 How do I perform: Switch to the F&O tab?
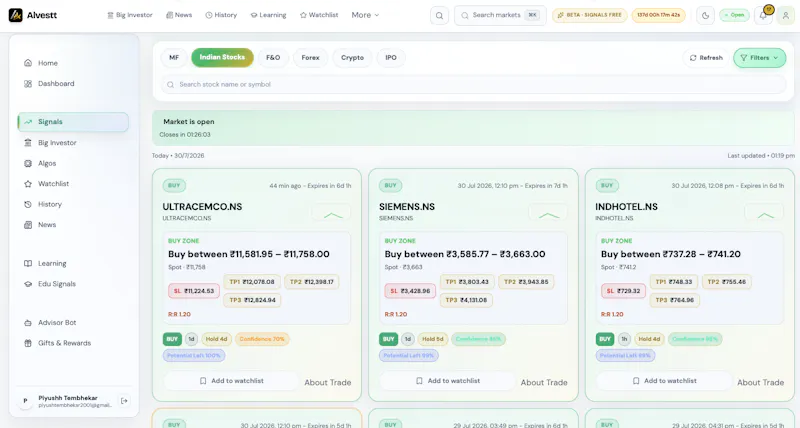pyautogui.click(x=273, y=58)
